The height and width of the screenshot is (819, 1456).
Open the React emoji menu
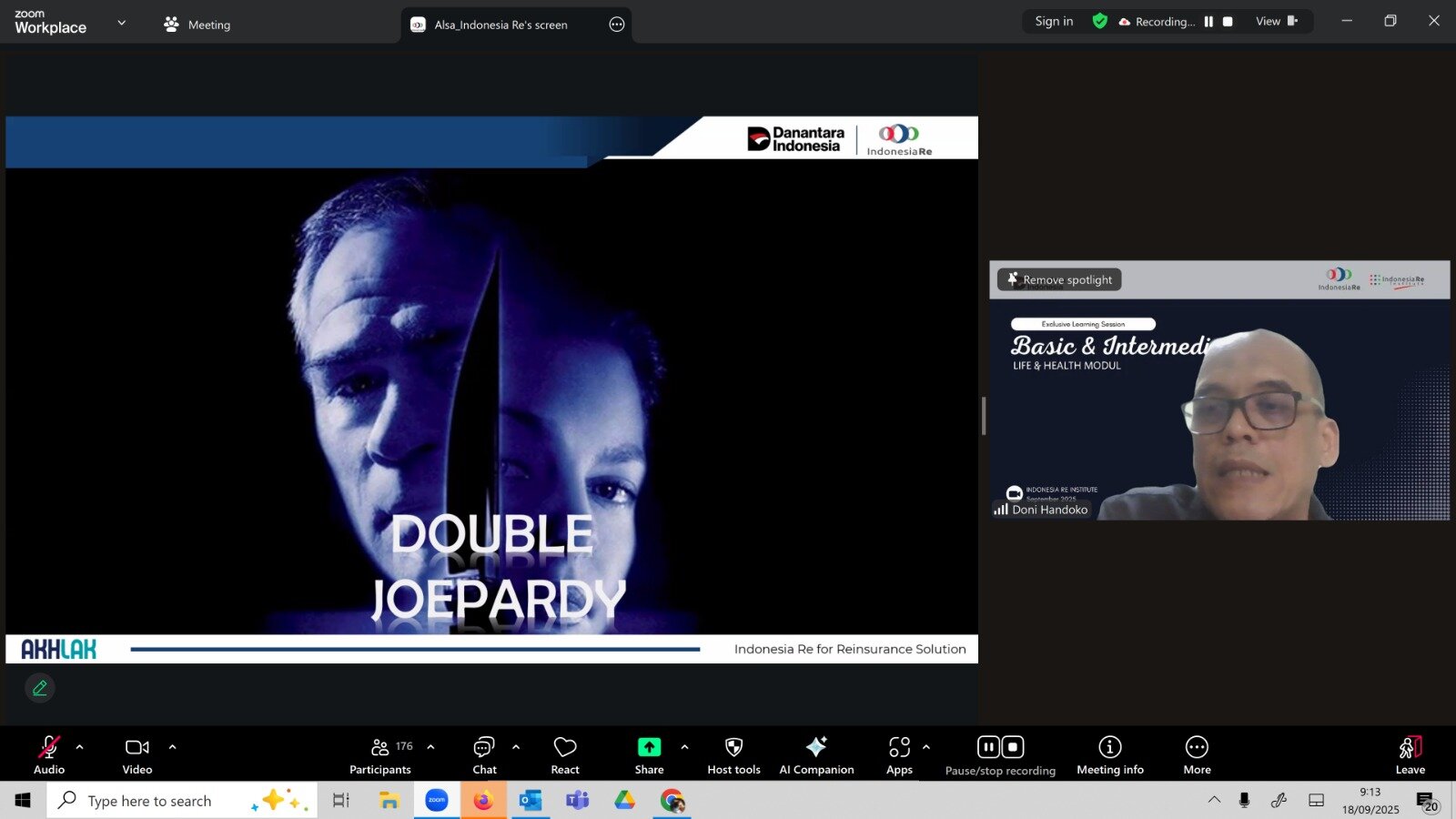coord(564,755)
